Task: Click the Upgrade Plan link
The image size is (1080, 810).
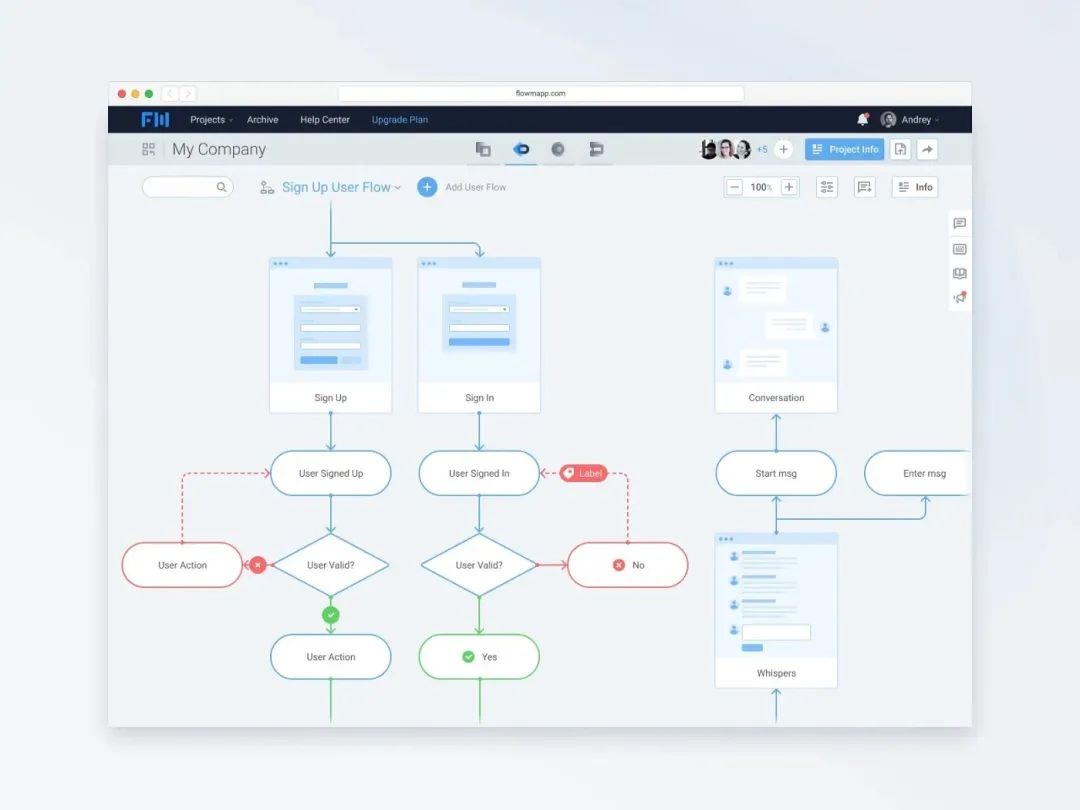Action: coord(399,120)
